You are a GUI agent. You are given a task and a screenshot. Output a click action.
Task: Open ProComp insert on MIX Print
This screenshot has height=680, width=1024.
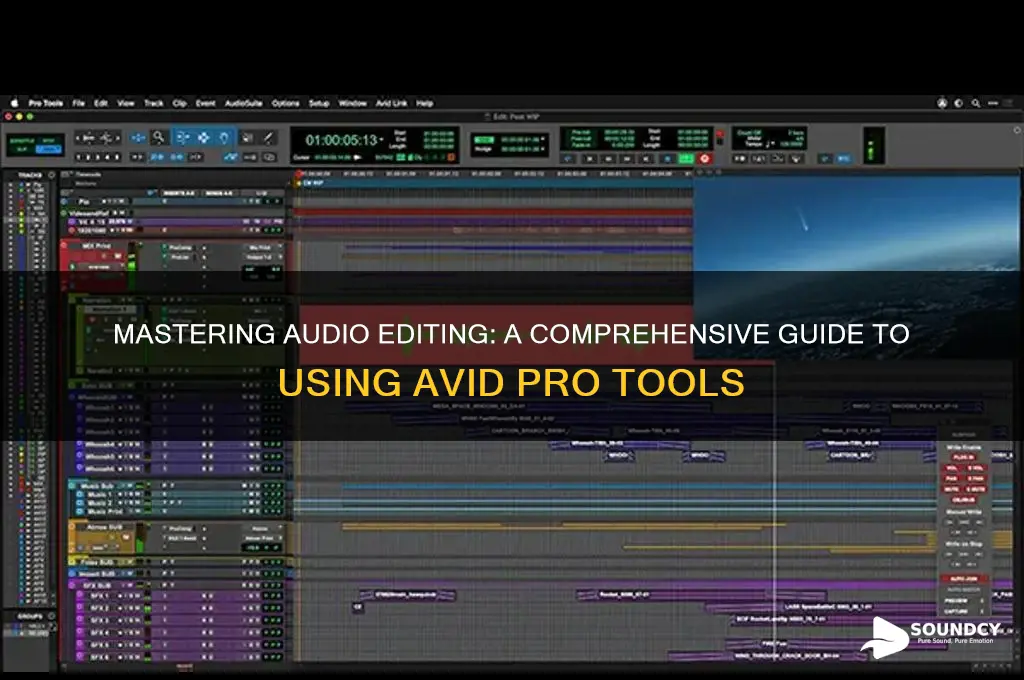pos(180,248)
